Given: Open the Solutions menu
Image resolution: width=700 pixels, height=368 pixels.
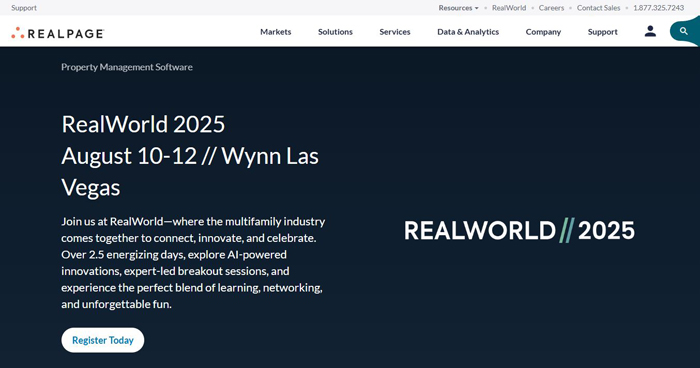Looking at the screenshot, I should tap(335, 32).
